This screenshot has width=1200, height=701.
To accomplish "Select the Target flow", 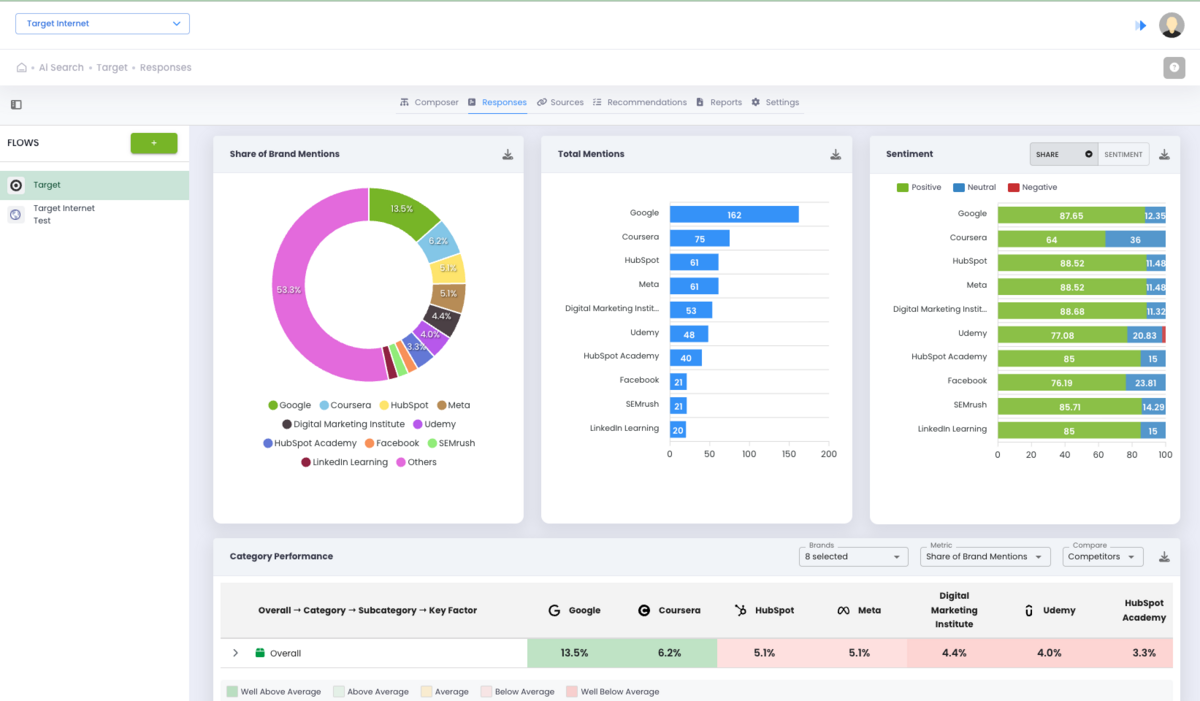I will pyautogui.click(x=94, y=185).
